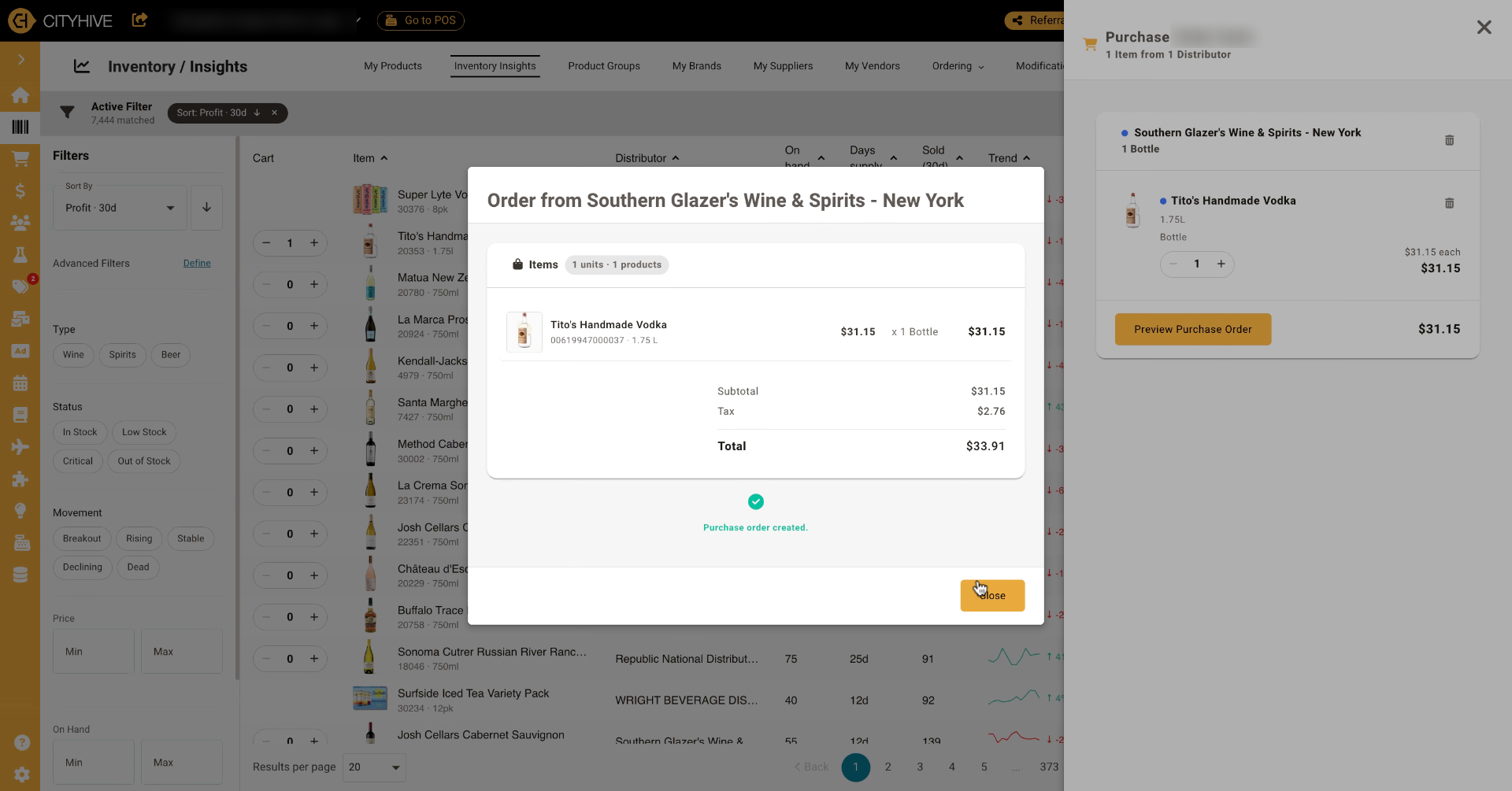Viewport: 1512px width, 791px height.
Task: Switch to Product Groups tab
Action: point(604,66)
